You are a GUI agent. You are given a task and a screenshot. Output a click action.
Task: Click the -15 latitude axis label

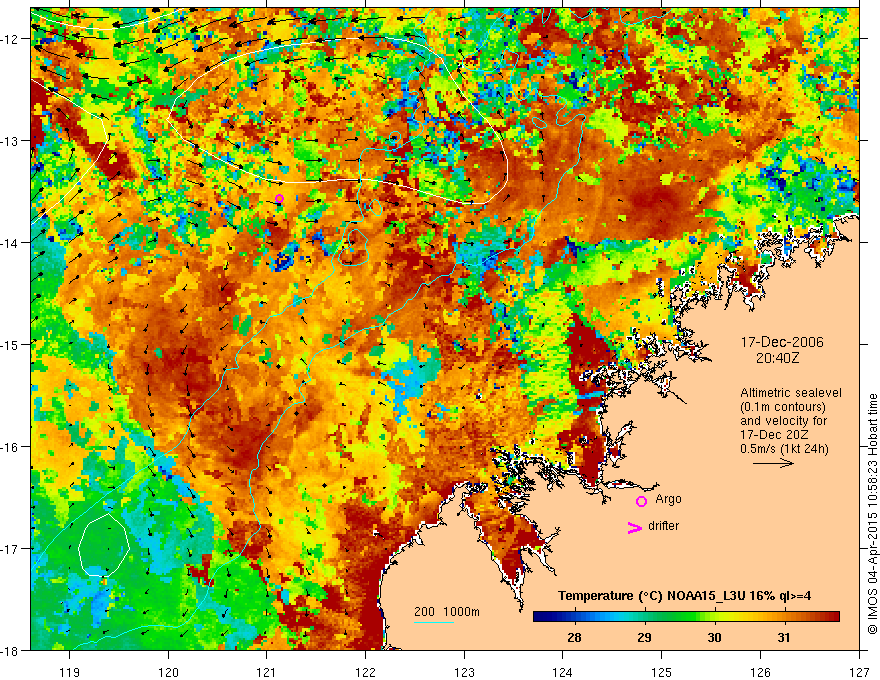(11, 344)
